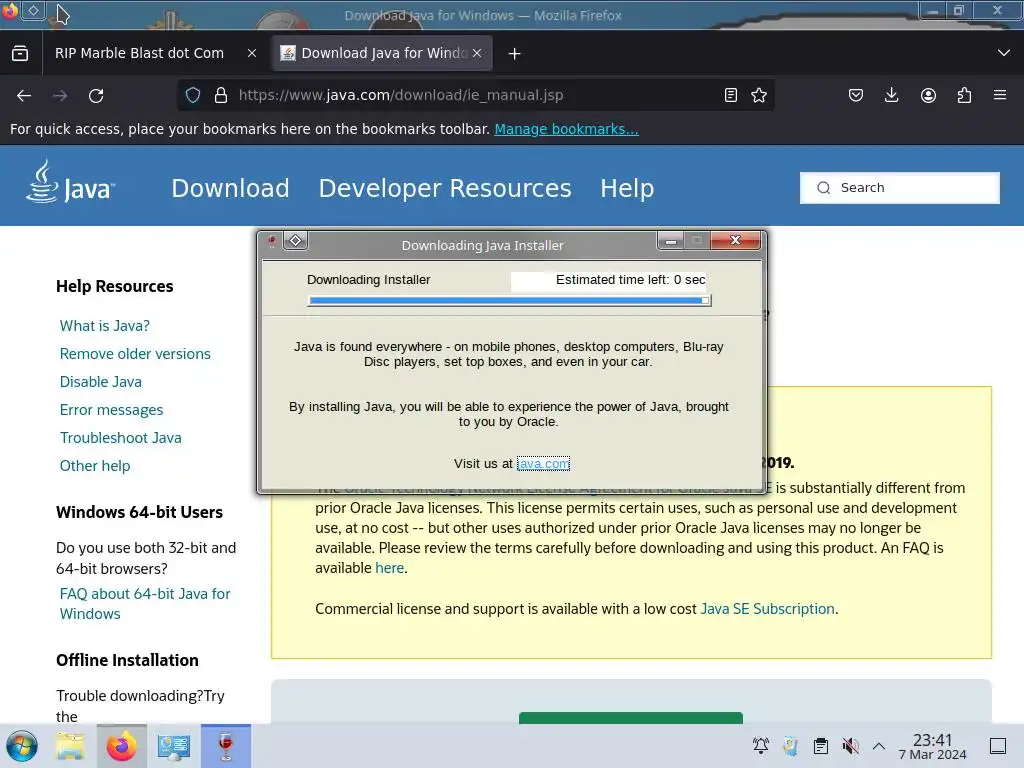This screenshot has width=1024, height=768.
Task: Close the RIP Marble Blast tab
Action: point(252,54)
